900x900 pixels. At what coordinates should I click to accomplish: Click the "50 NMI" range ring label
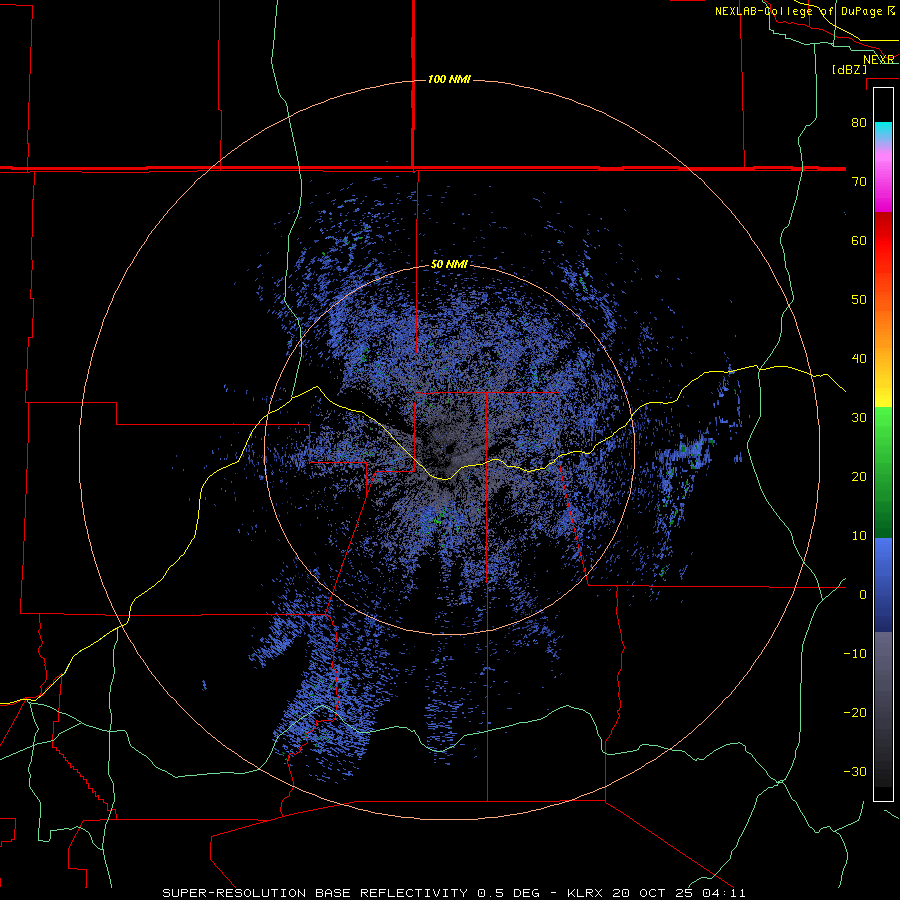pyautogui.click(x=449, y=265)
